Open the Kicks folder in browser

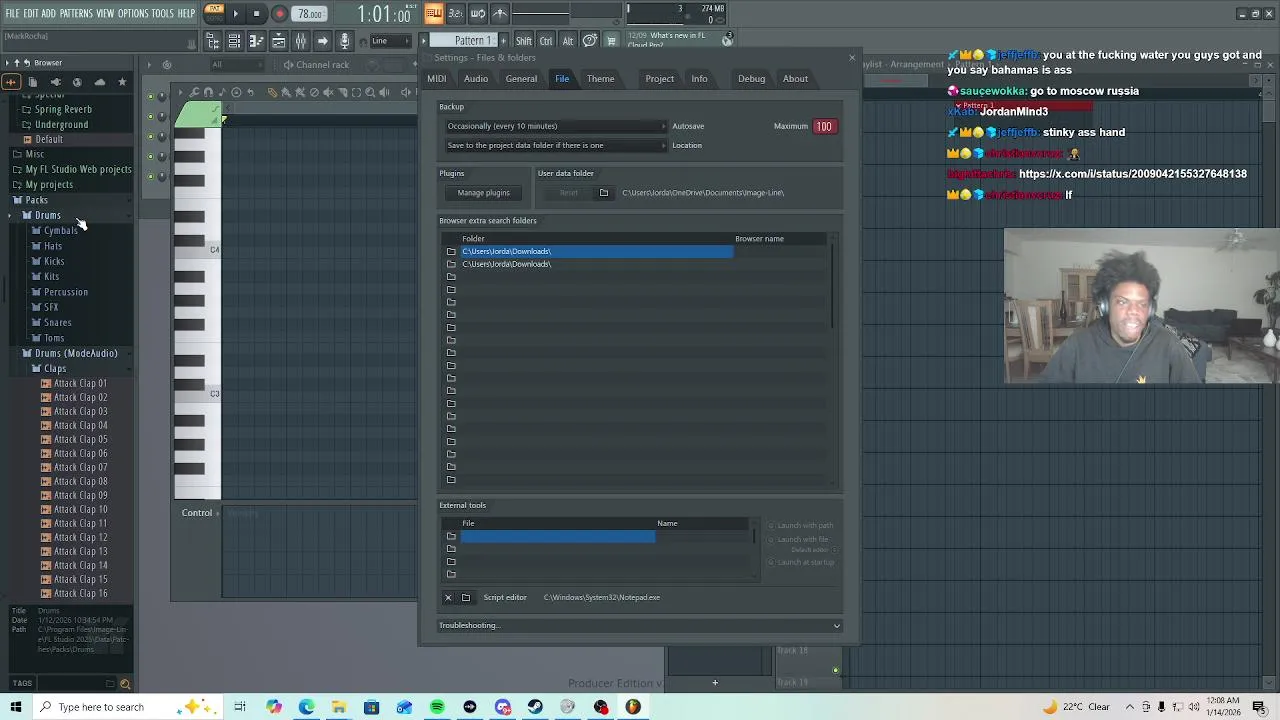[54, 262]
